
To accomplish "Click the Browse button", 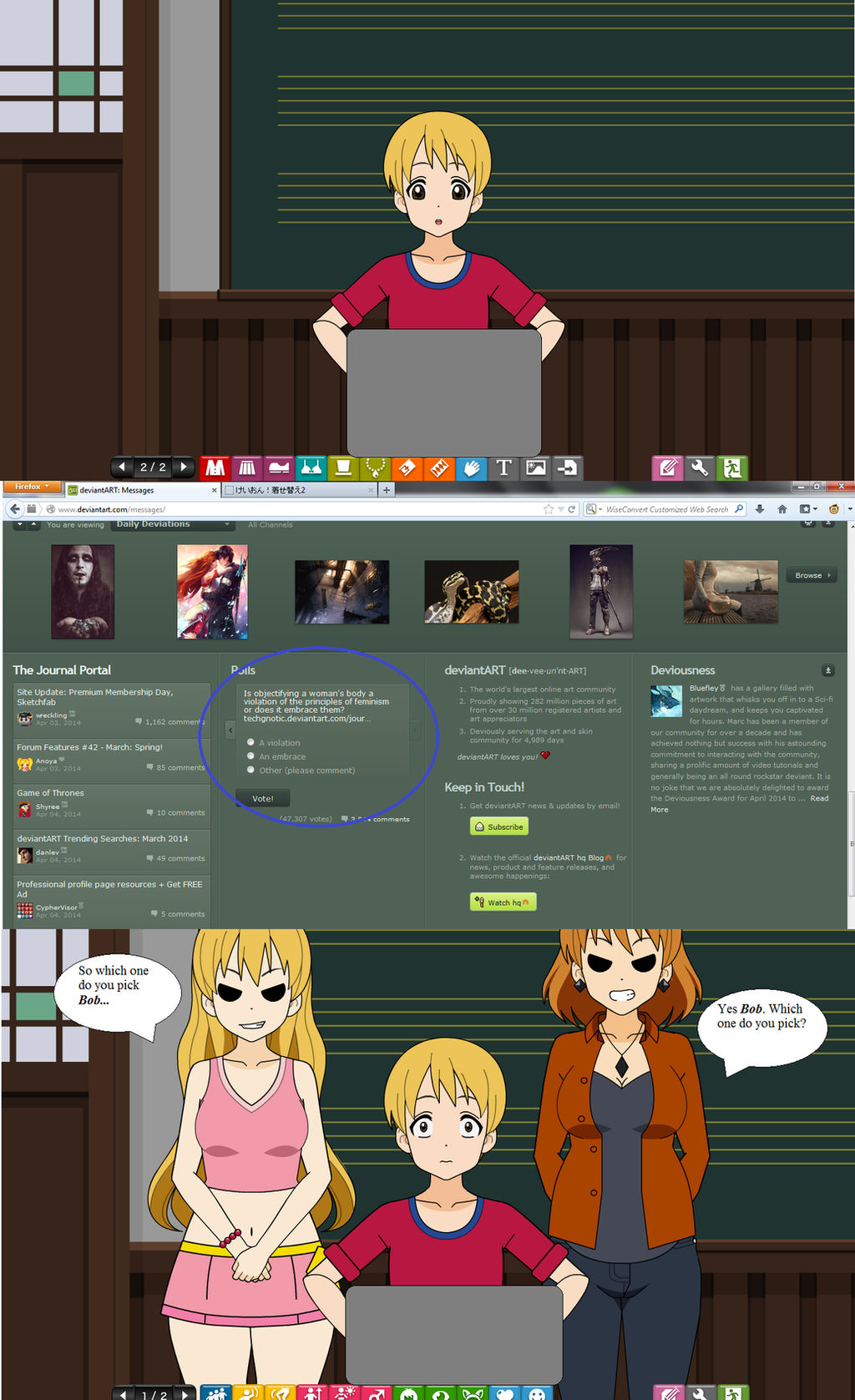I will click(x=812, y=575).
